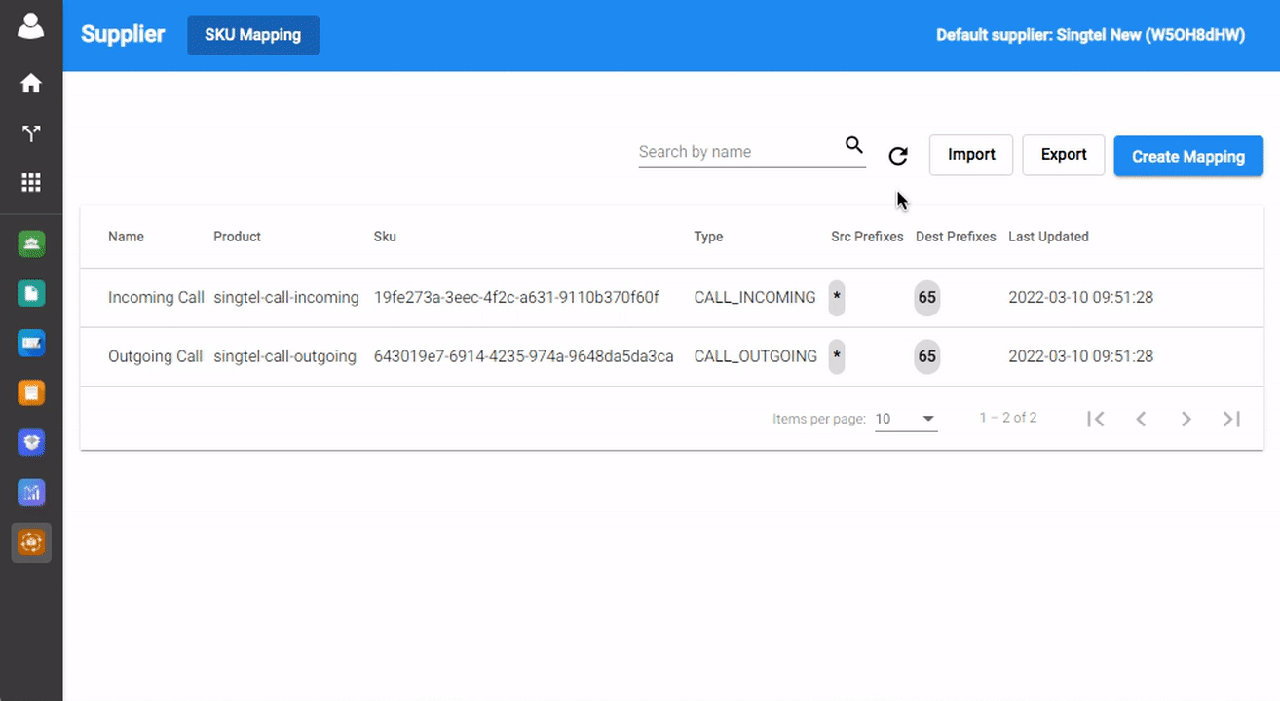Click the 65 dest prefix chip in Outgoing Call row
Image resolution: width=1280 pixels, height=701 pixels.
coord(927,356)
